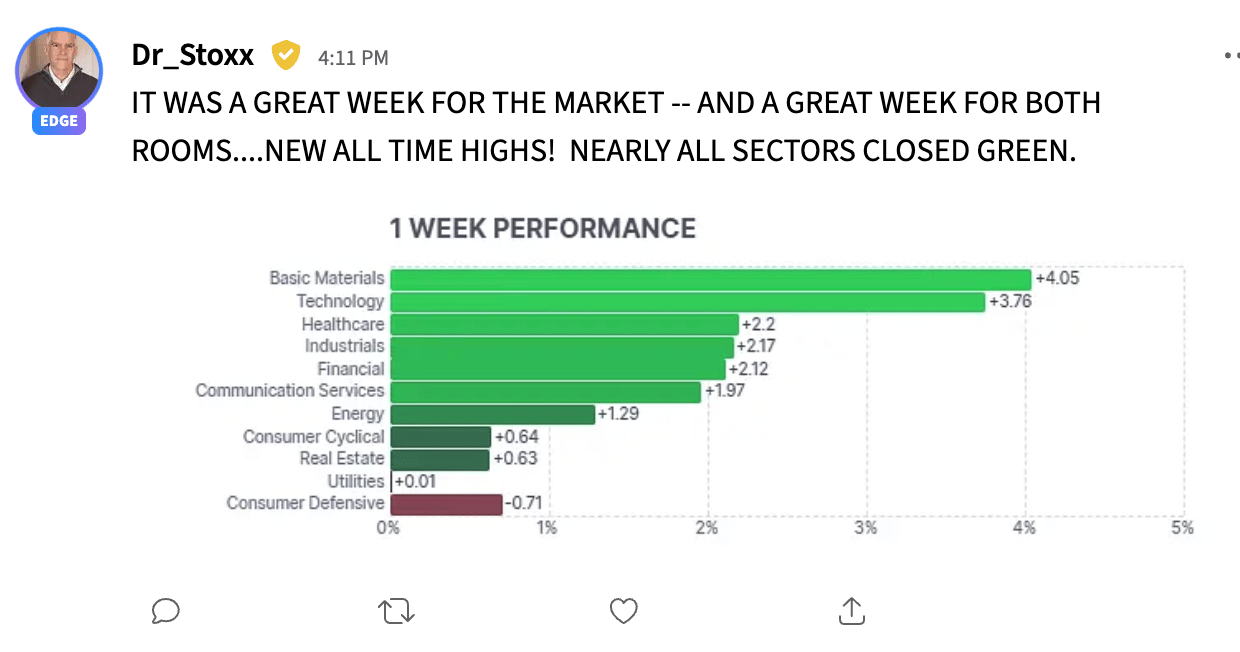Click the gold verified badge
1240x652 pixels.
point(286,55)
